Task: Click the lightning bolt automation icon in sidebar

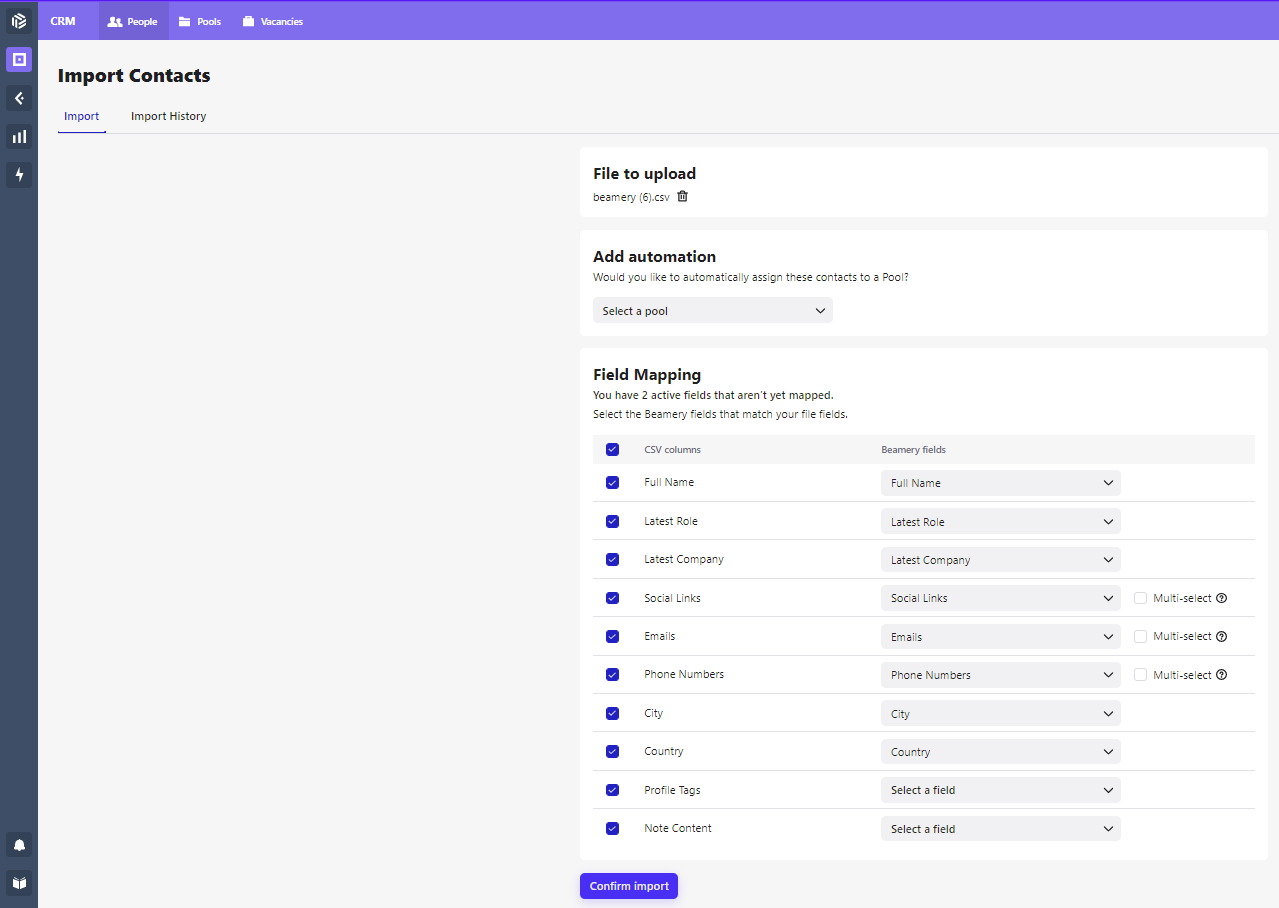Action: click(19, 175)
